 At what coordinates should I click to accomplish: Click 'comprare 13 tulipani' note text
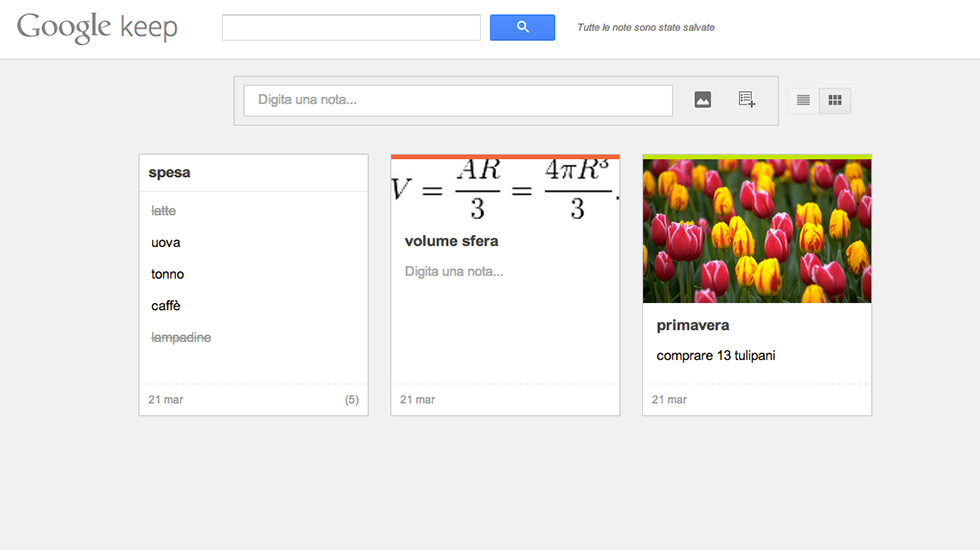click(x=716, y=356)
